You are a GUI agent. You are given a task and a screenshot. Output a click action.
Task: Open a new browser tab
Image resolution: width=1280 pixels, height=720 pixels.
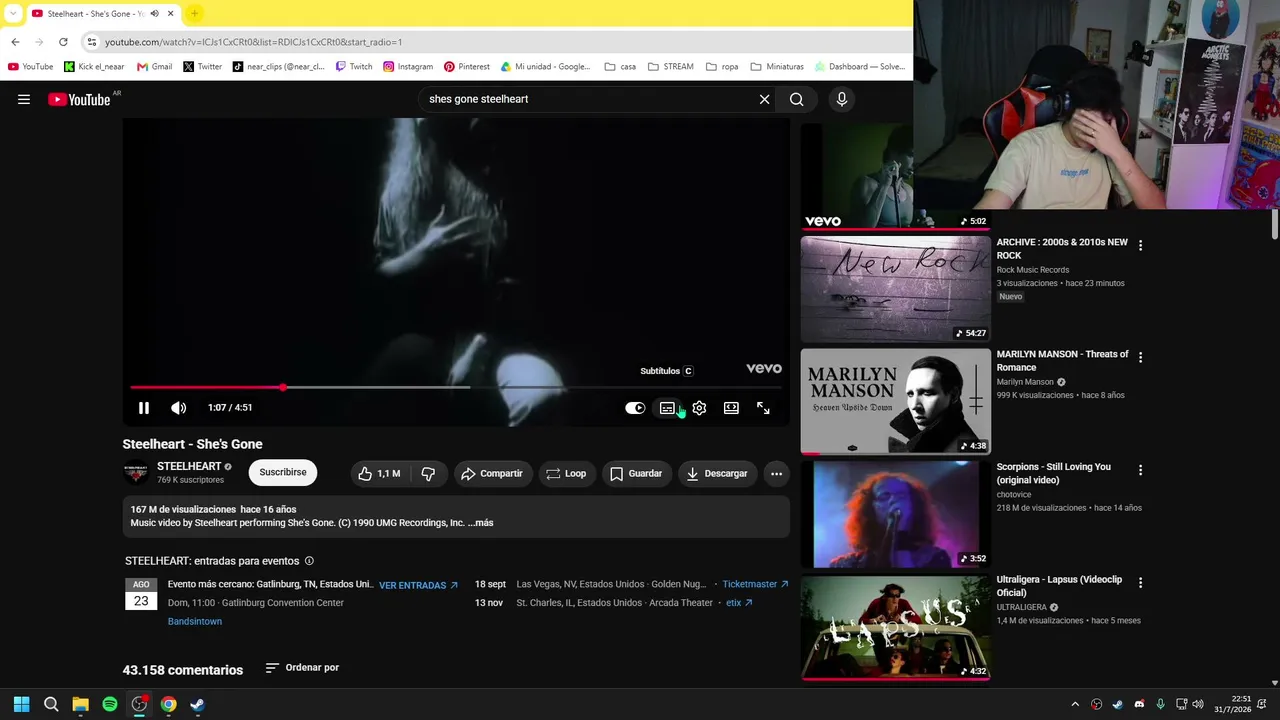pos(195,13)
